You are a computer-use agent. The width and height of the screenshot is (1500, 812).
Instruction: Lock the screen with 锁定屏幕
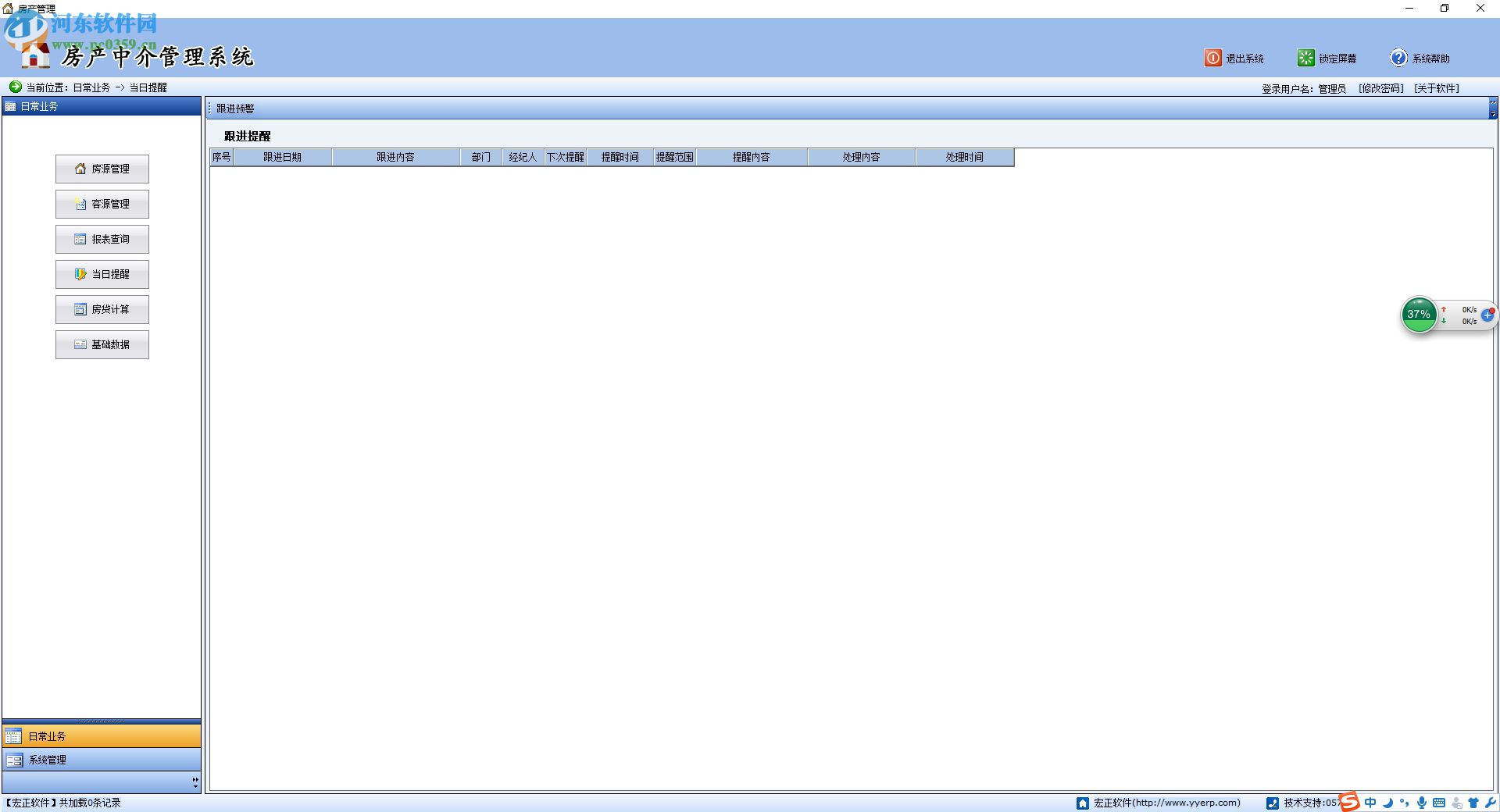[x=1327, y=58]
